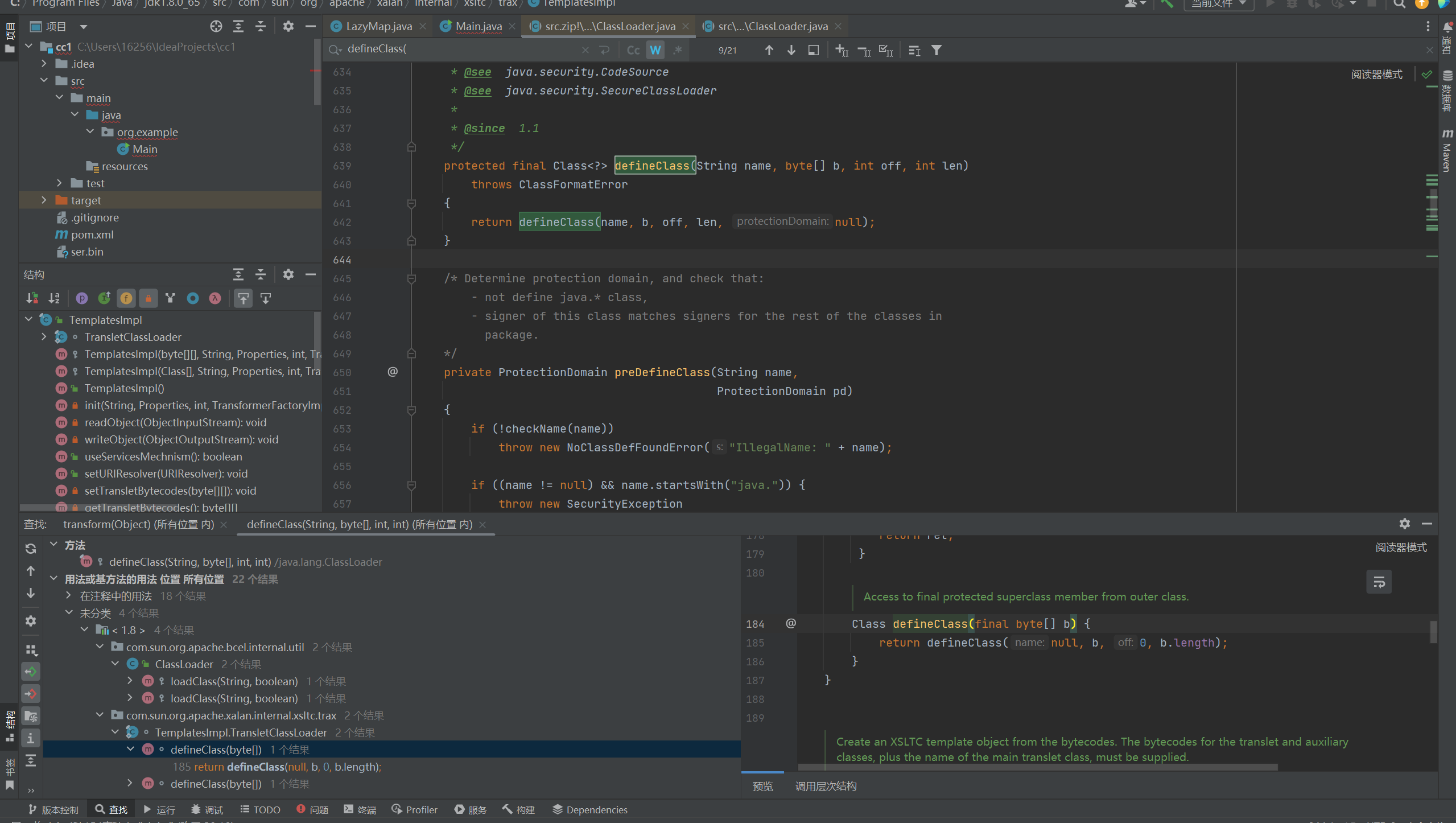
Task: Collapse the org.example package node
Action: [90, 132]
